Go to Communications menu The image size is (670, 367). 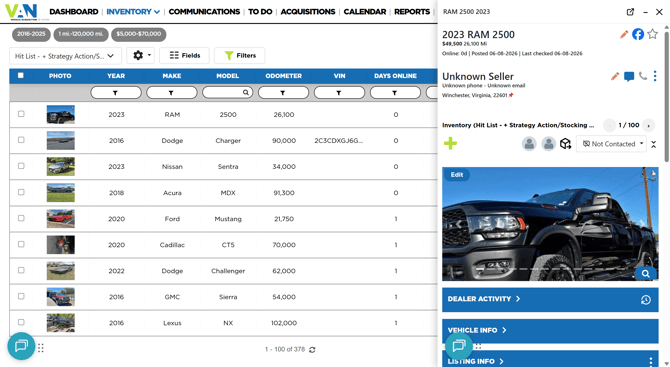click(204, 12)
